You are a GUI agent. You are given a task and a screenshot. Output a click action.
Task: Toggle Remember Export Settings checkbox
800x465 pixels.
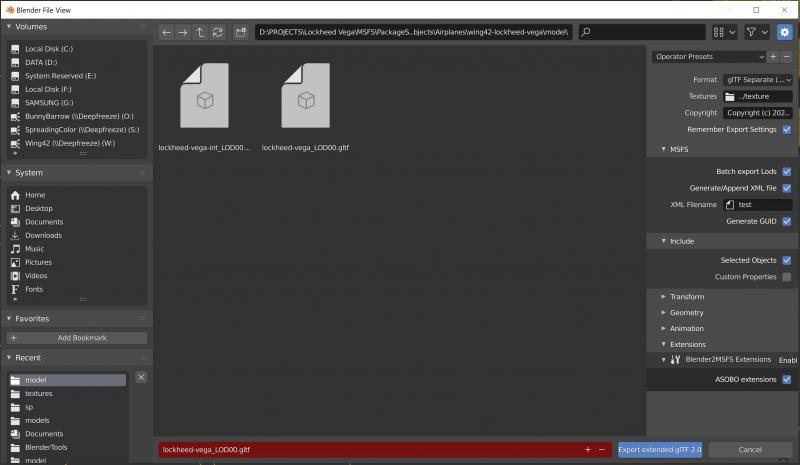click(787, 130)
